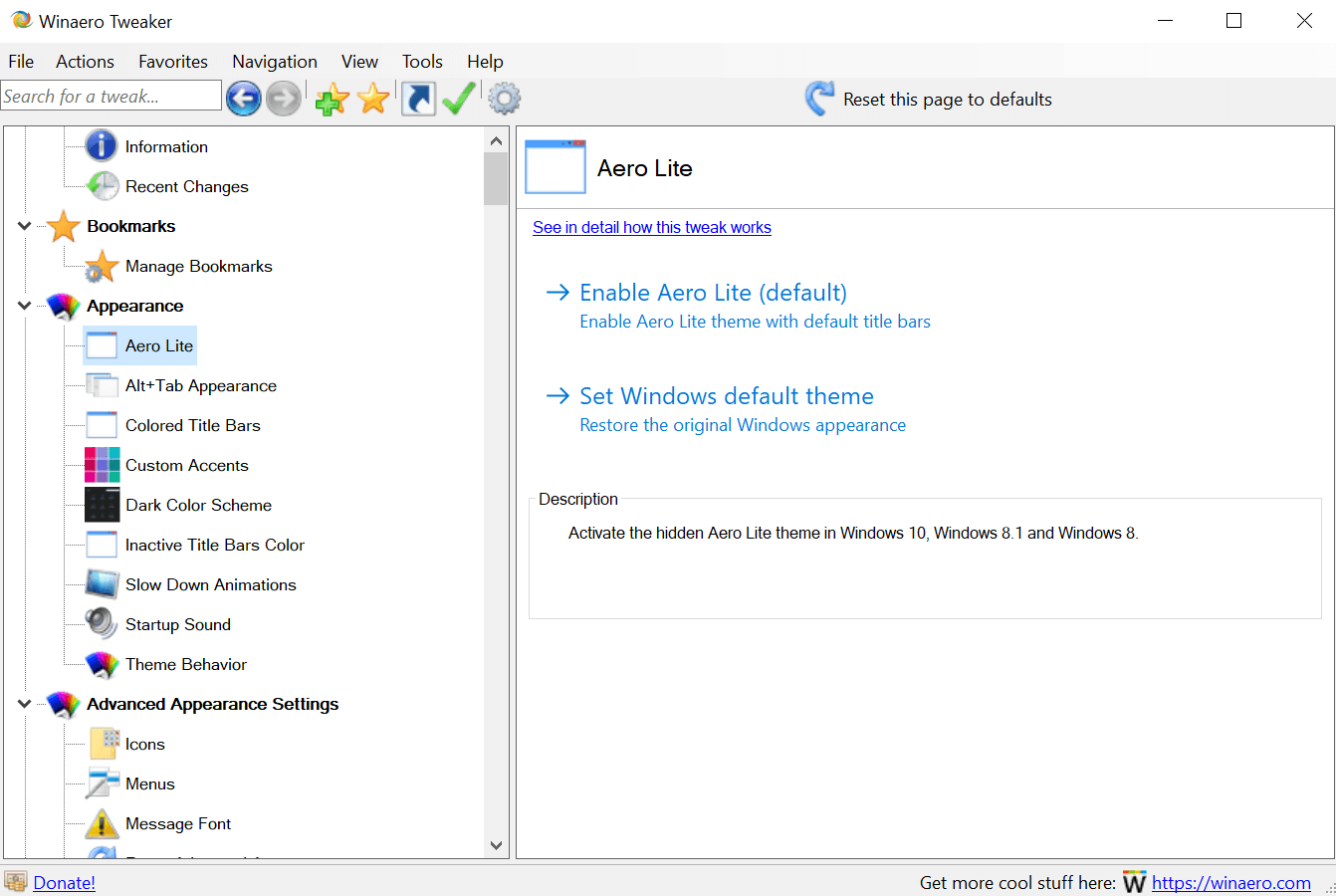
Task: Click the blue shortcut arrow toolbar icon
Action: (418, 99)
